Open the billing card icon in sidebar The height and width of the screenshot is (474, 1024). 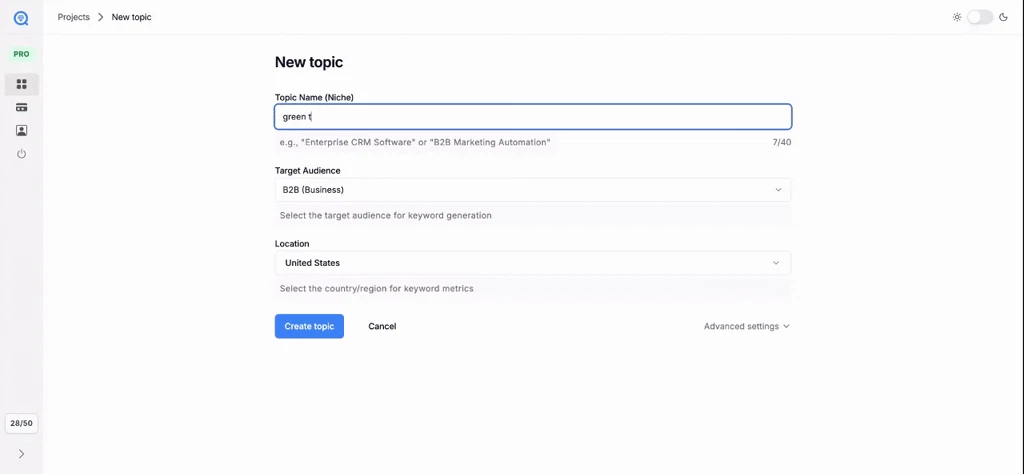(22, 107)
